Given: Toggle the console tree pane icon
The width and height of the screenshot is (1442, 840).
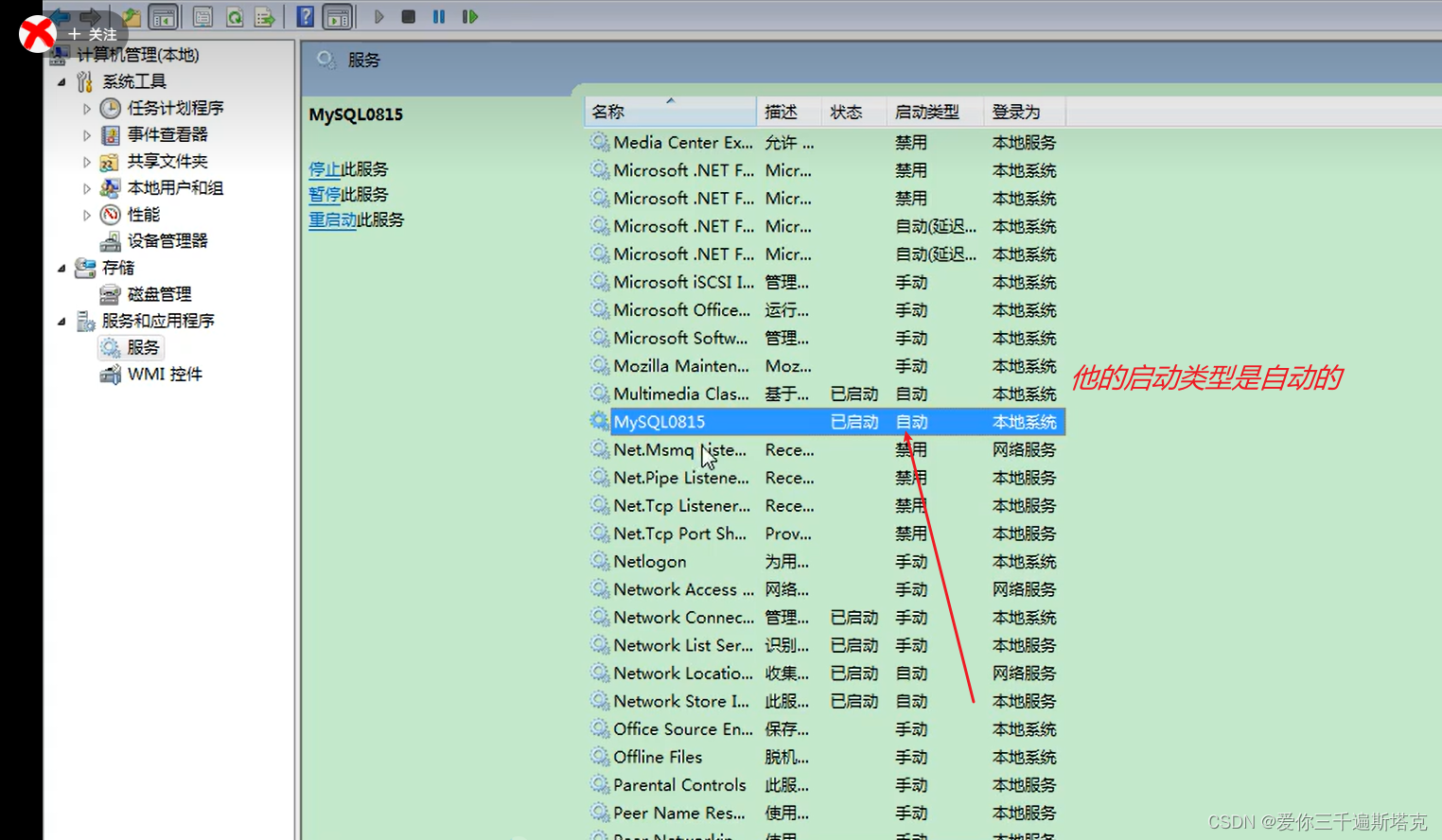Looking at the screenshot, I should [163, 16].
